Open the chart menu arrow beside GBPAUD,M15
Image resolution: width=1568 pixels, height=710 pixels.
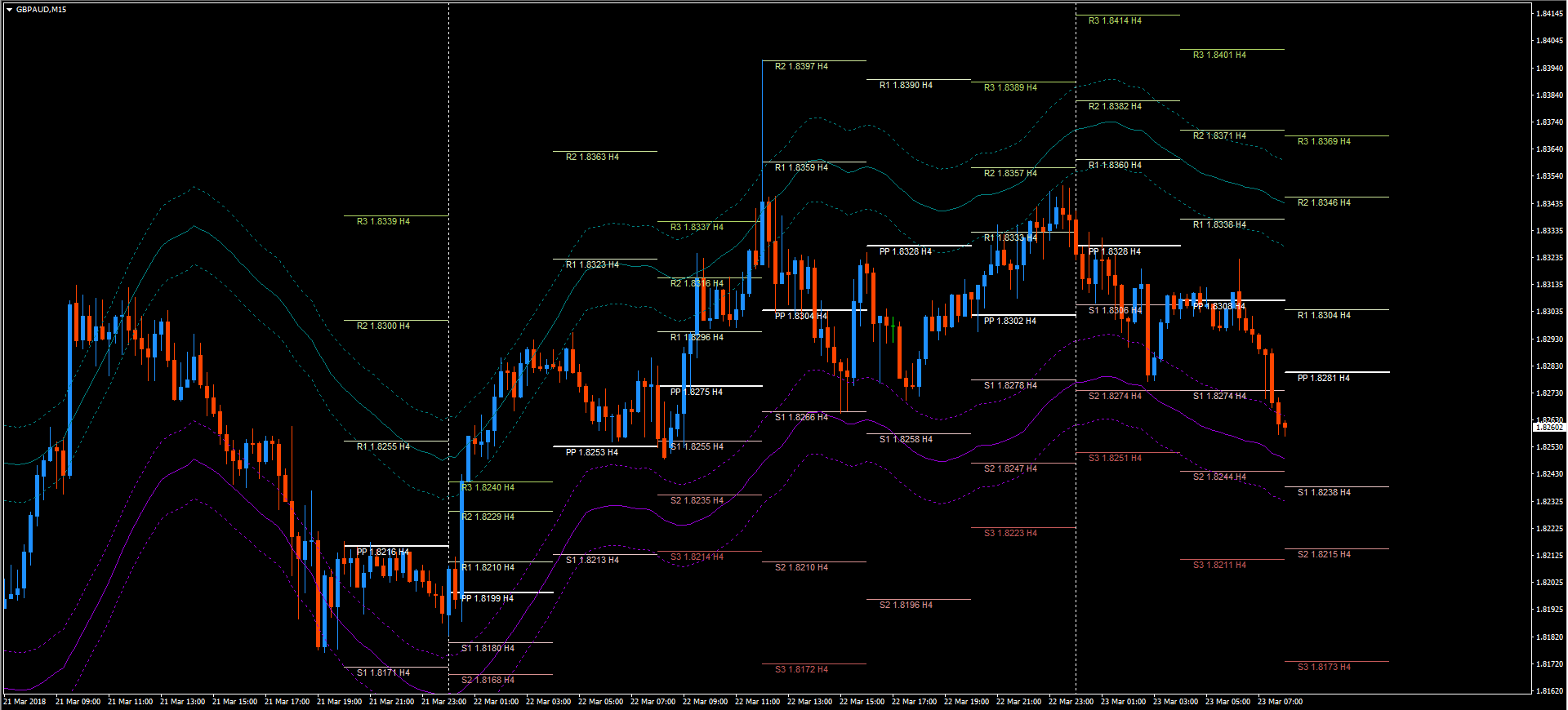pyautogui.click(x=9, y=10)
